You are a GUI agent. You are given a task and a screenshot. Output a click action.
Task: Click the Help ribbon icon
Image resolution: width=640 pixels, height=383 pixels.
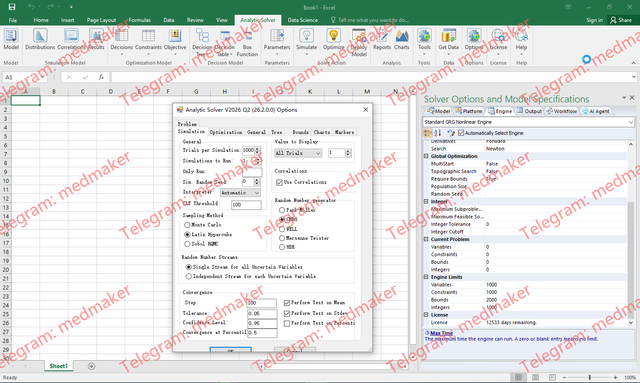521,36
